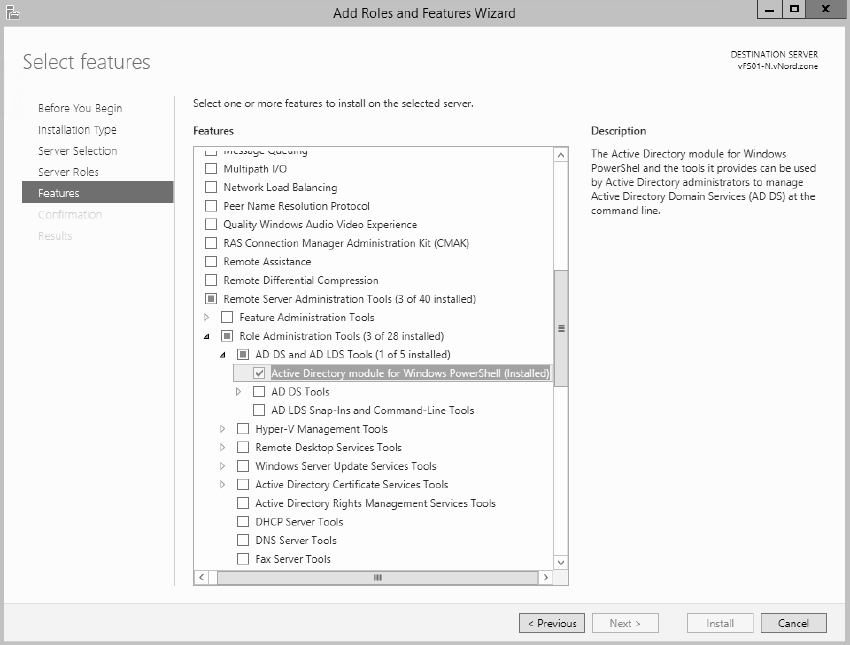The image size is (850, 645).
Task: Check DNS Server Tools
Action: pyautogui.click(x=242, y=540)
